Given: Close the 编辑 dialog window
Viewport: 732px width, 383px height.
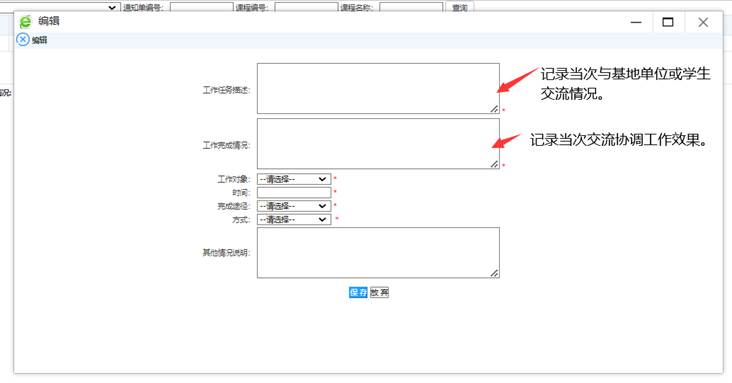Looking at the screenshot, I should click(x=703, y=22).
